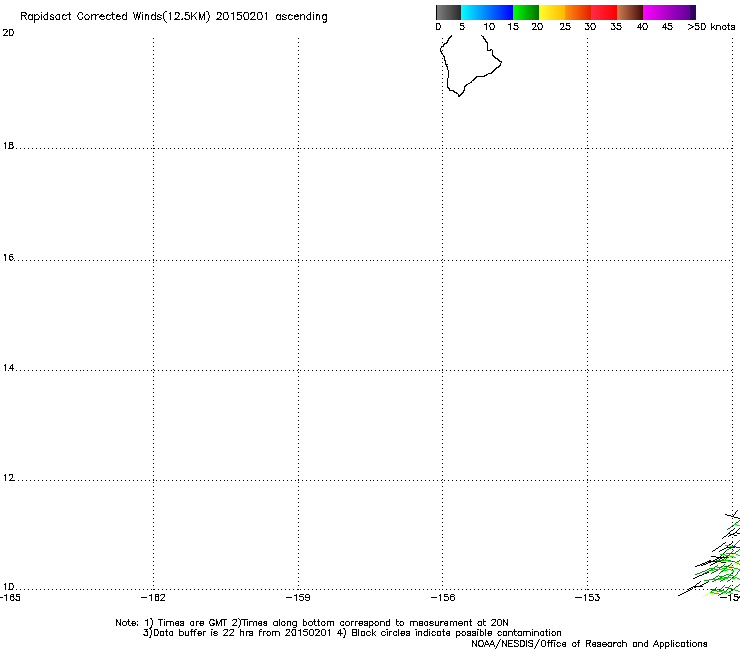
Task: Choose the red 30-35 knots color band
Action: point(604,12)
